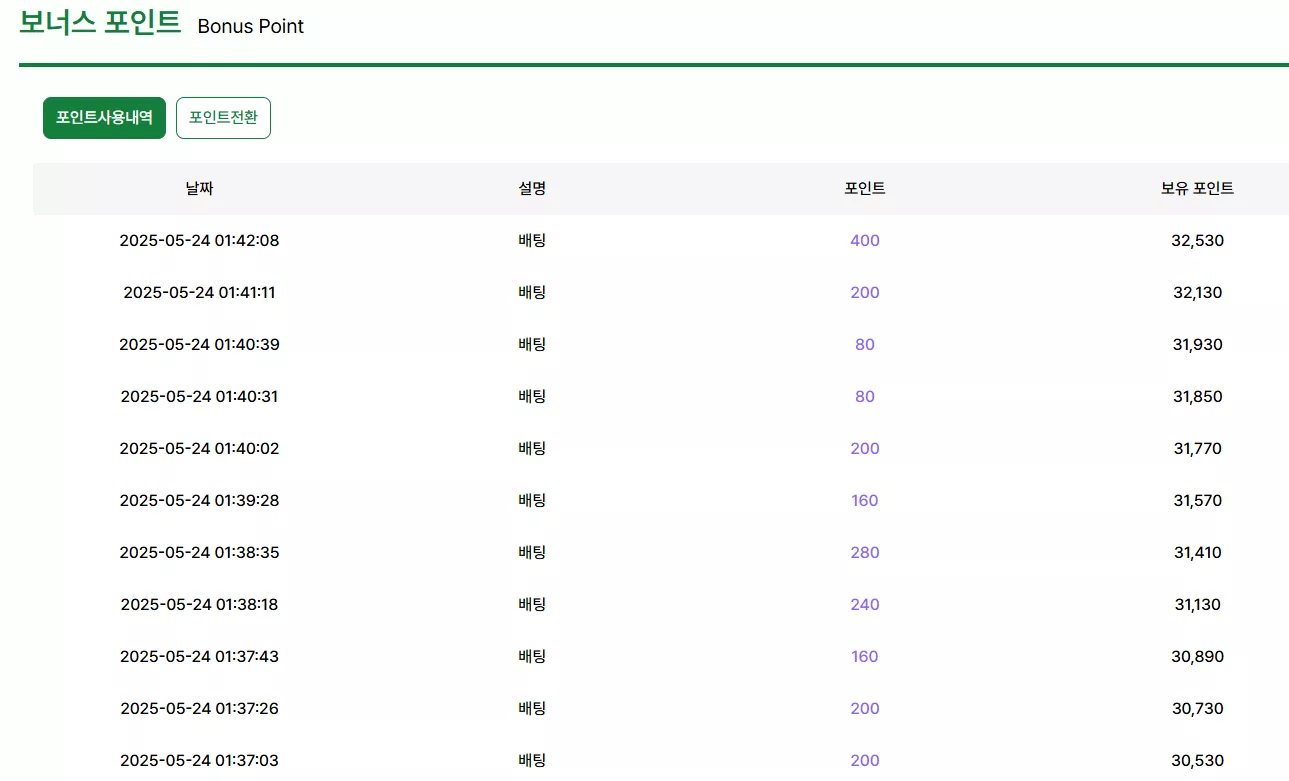Viewport: 1289px width, 781px height.
Task: Select the entry at 2025-05-24 01:39:28
Action: click(661, 500)
